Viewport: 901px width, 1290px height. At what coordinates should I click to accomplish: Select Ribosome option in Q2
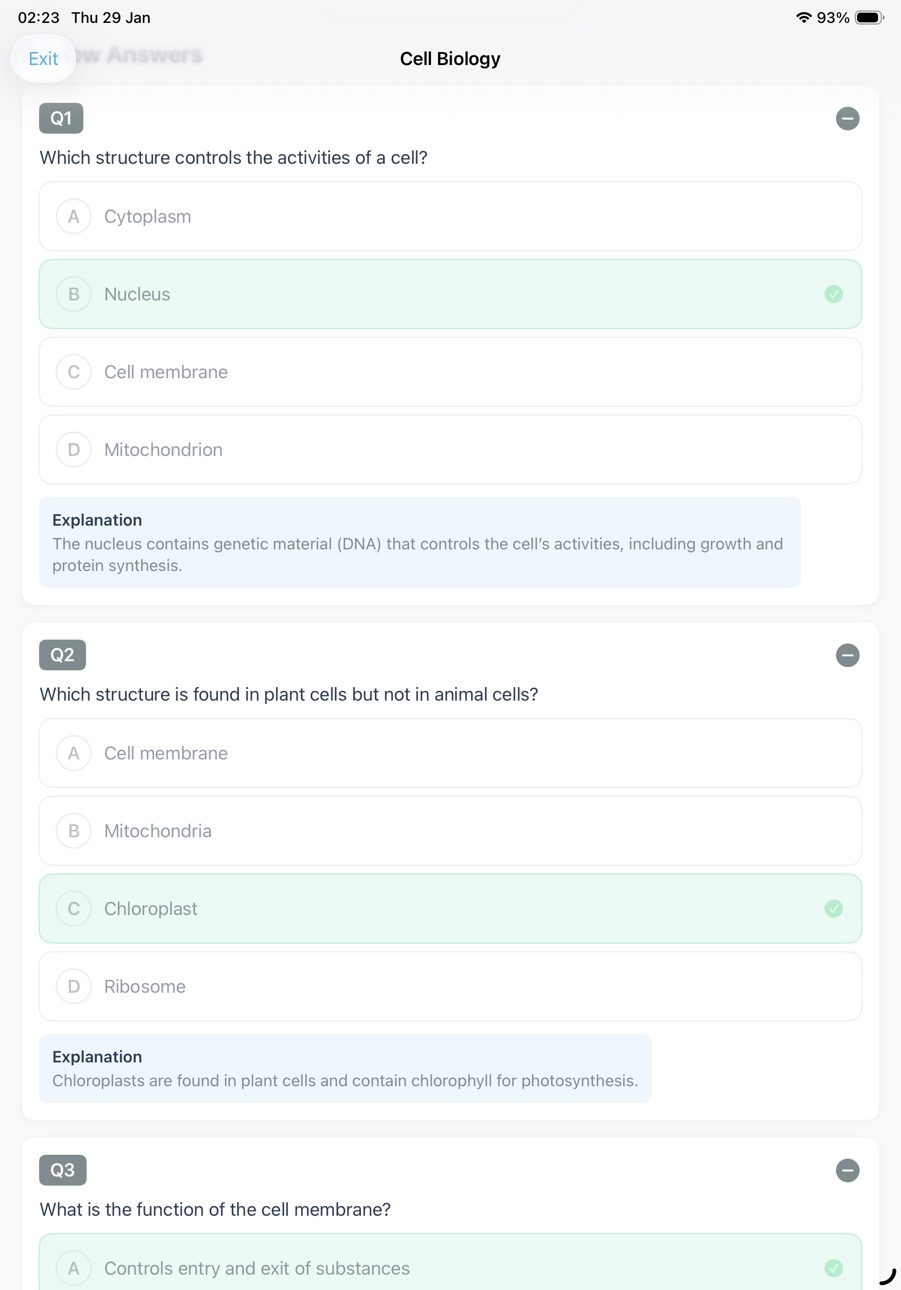pos(450,987)
